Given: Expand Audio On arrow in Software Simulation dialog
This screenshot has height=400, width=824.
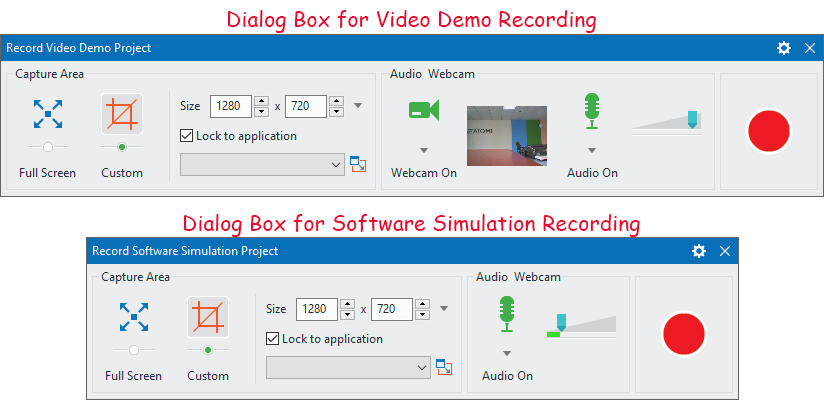Looking at the screenshot, I should pos(507,353).
